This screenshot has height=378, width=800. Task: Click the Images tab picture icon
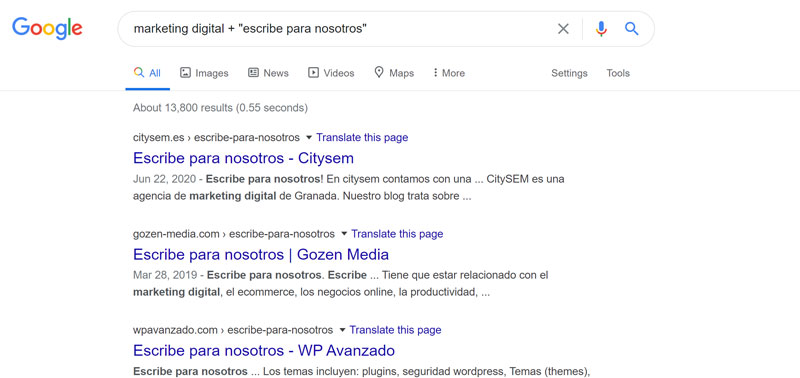click(185, 72)
